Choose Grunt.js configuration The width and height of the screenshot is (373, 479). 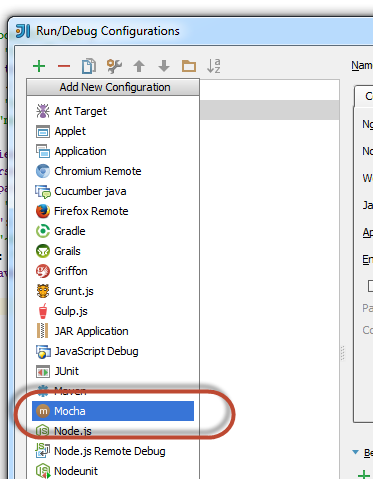tap(113, 291)
